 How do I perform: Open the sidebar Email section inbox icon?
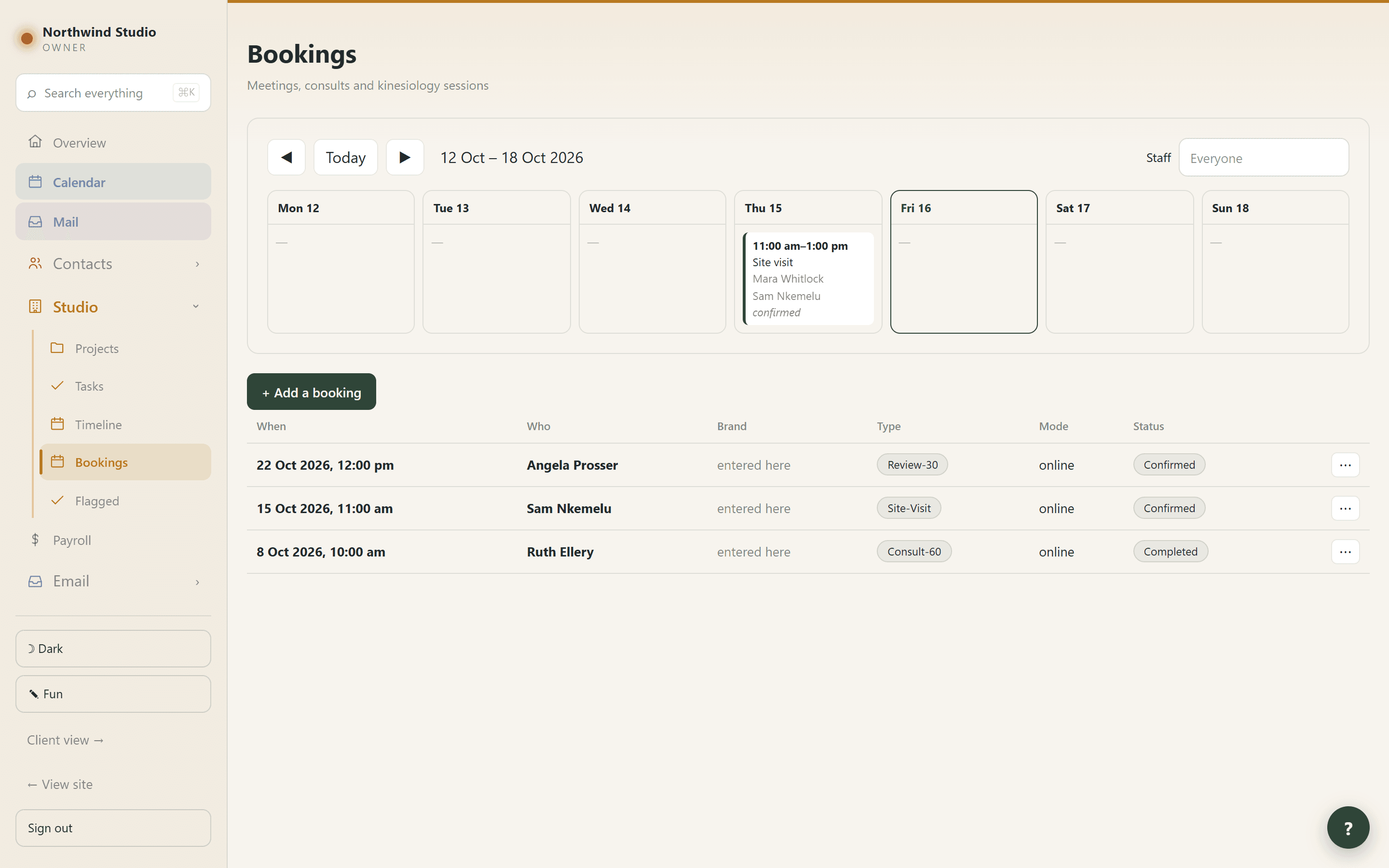pyautogui.click(x=35, y=582)
